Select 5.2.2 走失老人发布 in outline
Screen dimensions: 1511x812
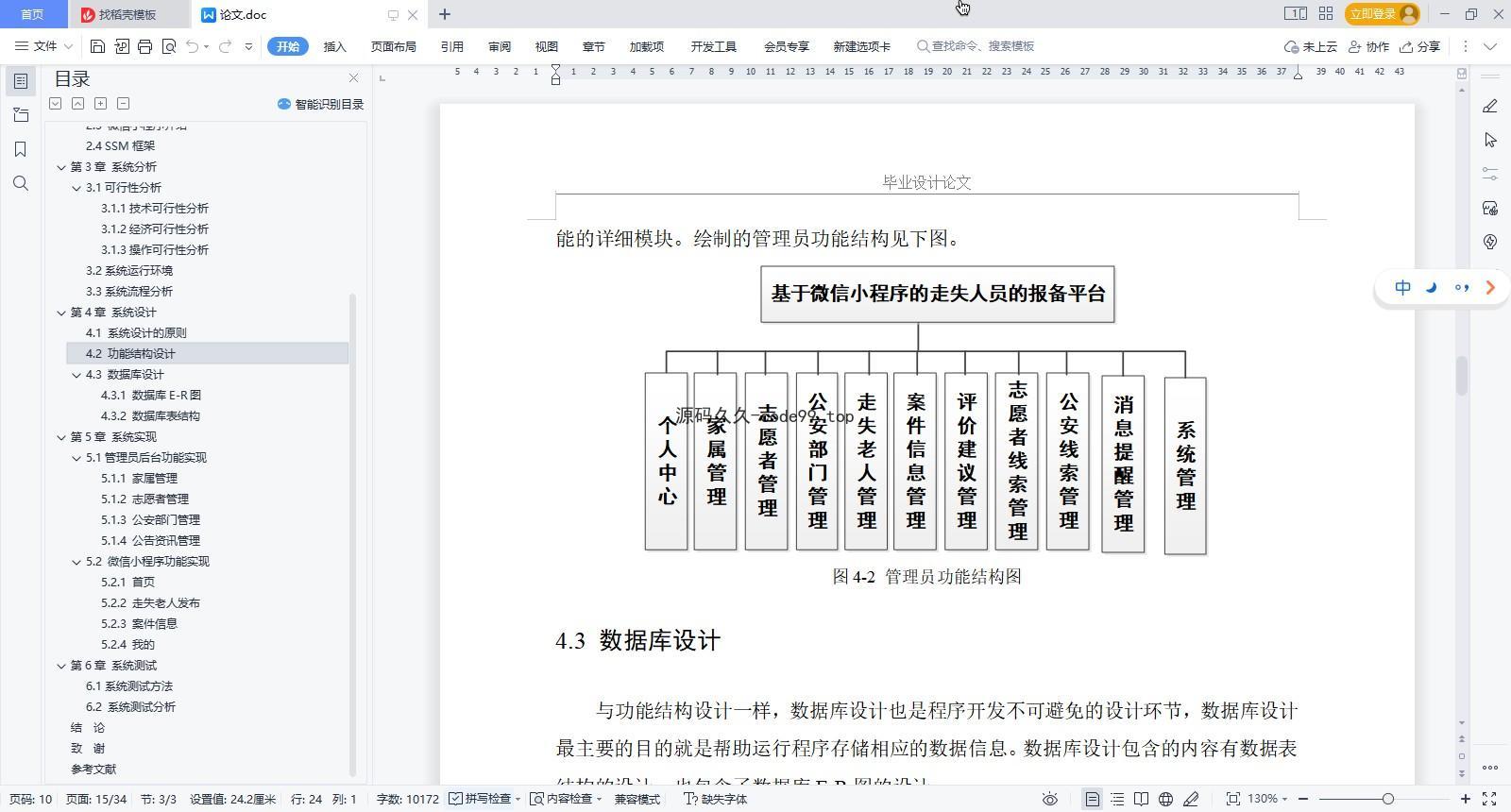(150, 603)
